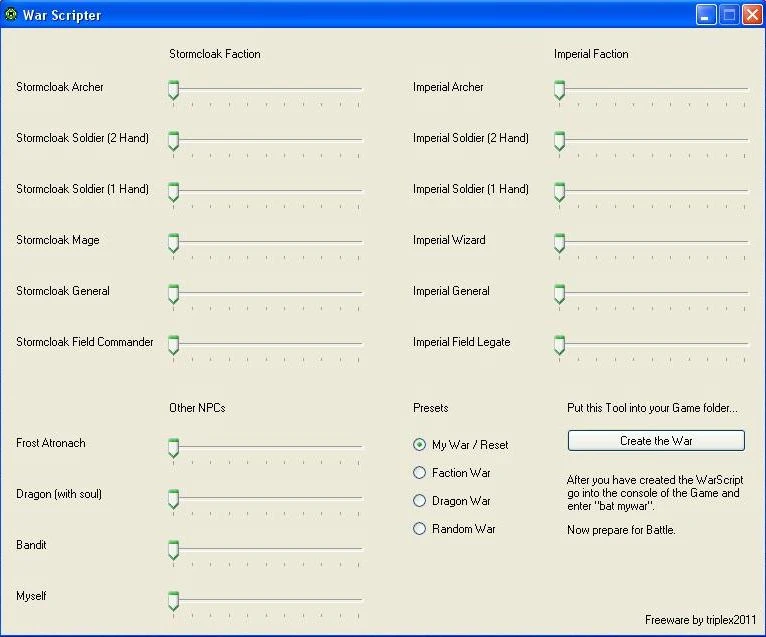Click the Freeware by triplex2011 credit text
This screenshot has height=637, width=766.
[700, 620]
